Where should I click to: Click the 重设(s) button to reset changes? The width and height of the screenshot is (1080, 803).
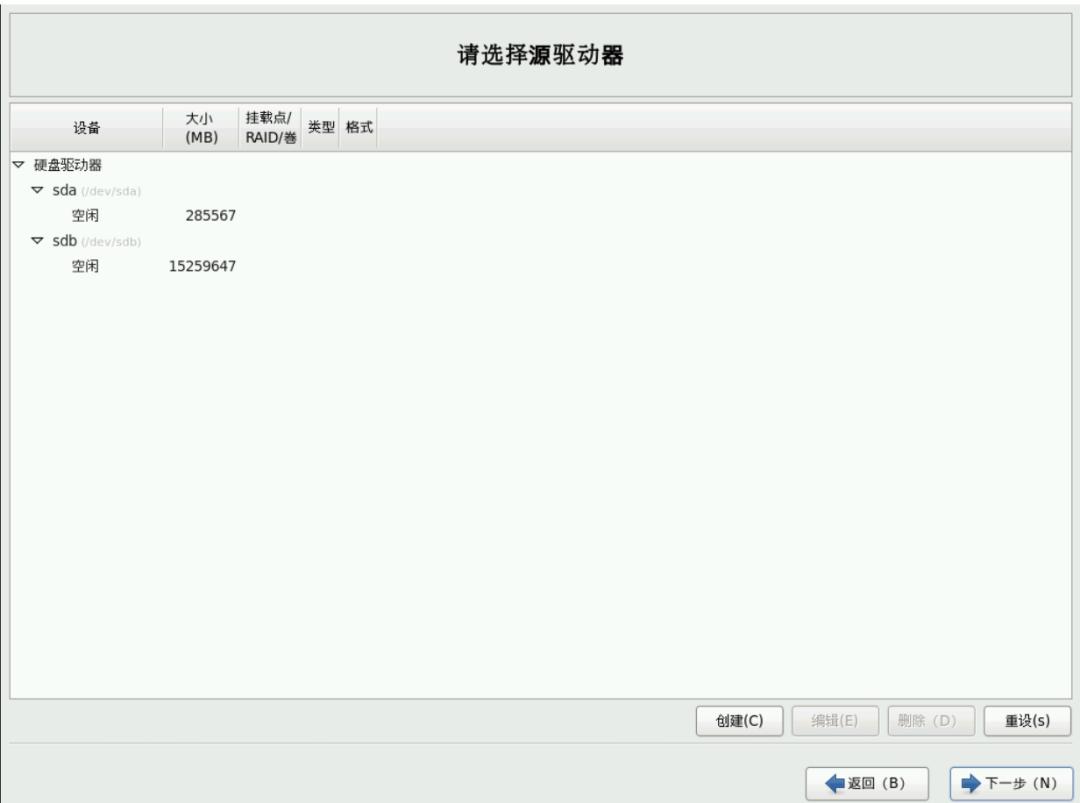point(1029,719)
